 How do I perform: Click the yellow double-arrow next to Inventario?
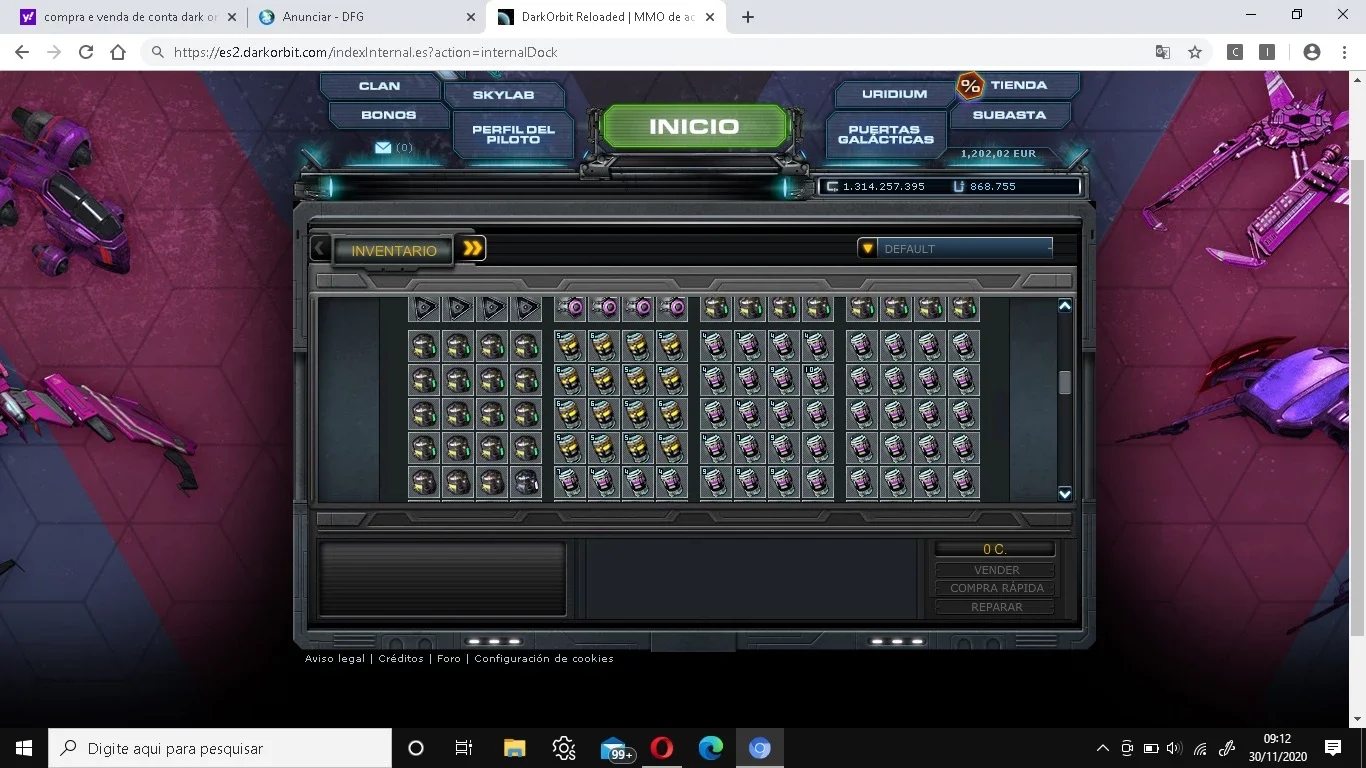[x=473, y=248]
